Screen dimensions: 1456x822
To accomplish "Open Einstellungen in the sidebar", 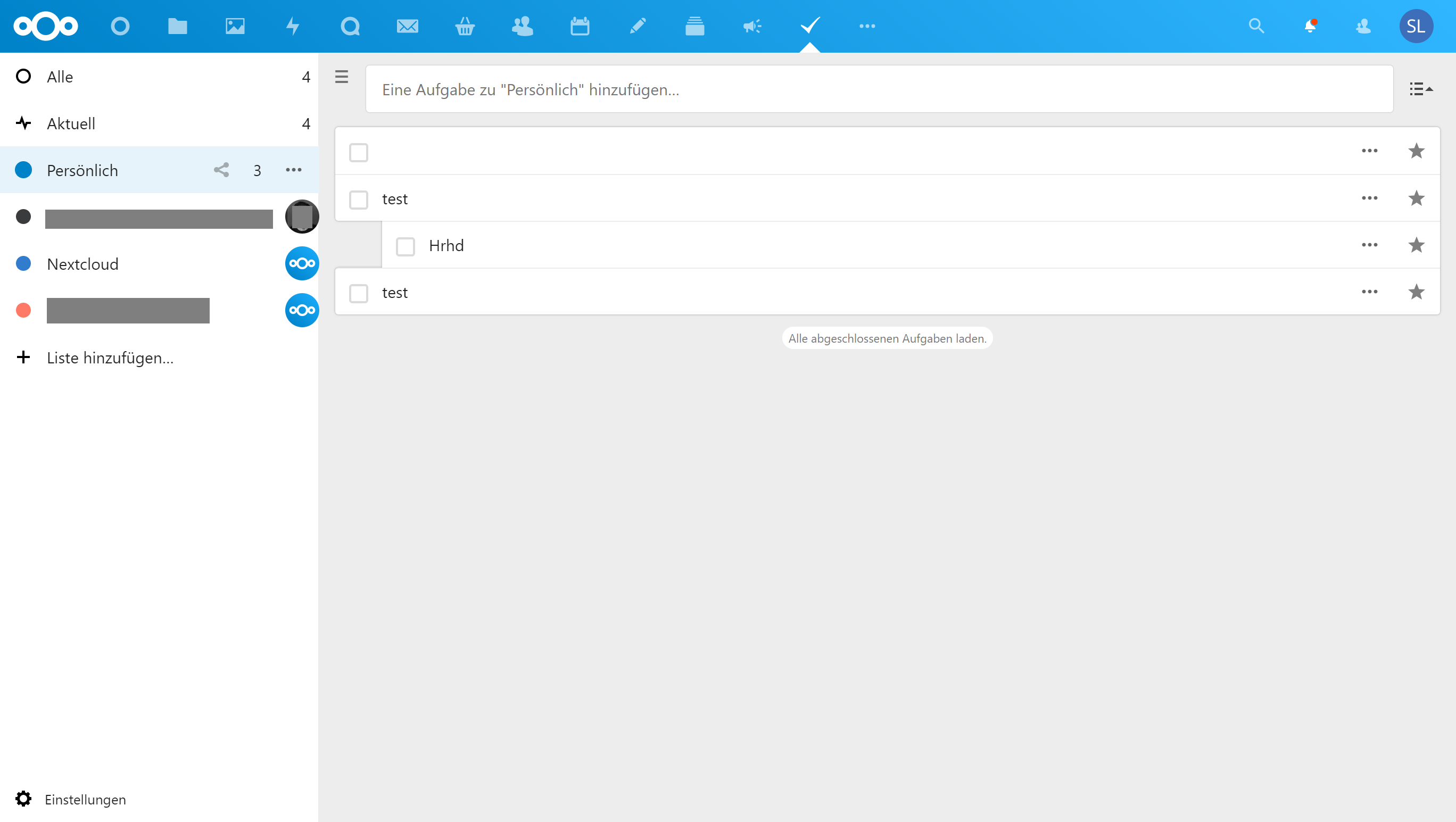I will 85,799.
